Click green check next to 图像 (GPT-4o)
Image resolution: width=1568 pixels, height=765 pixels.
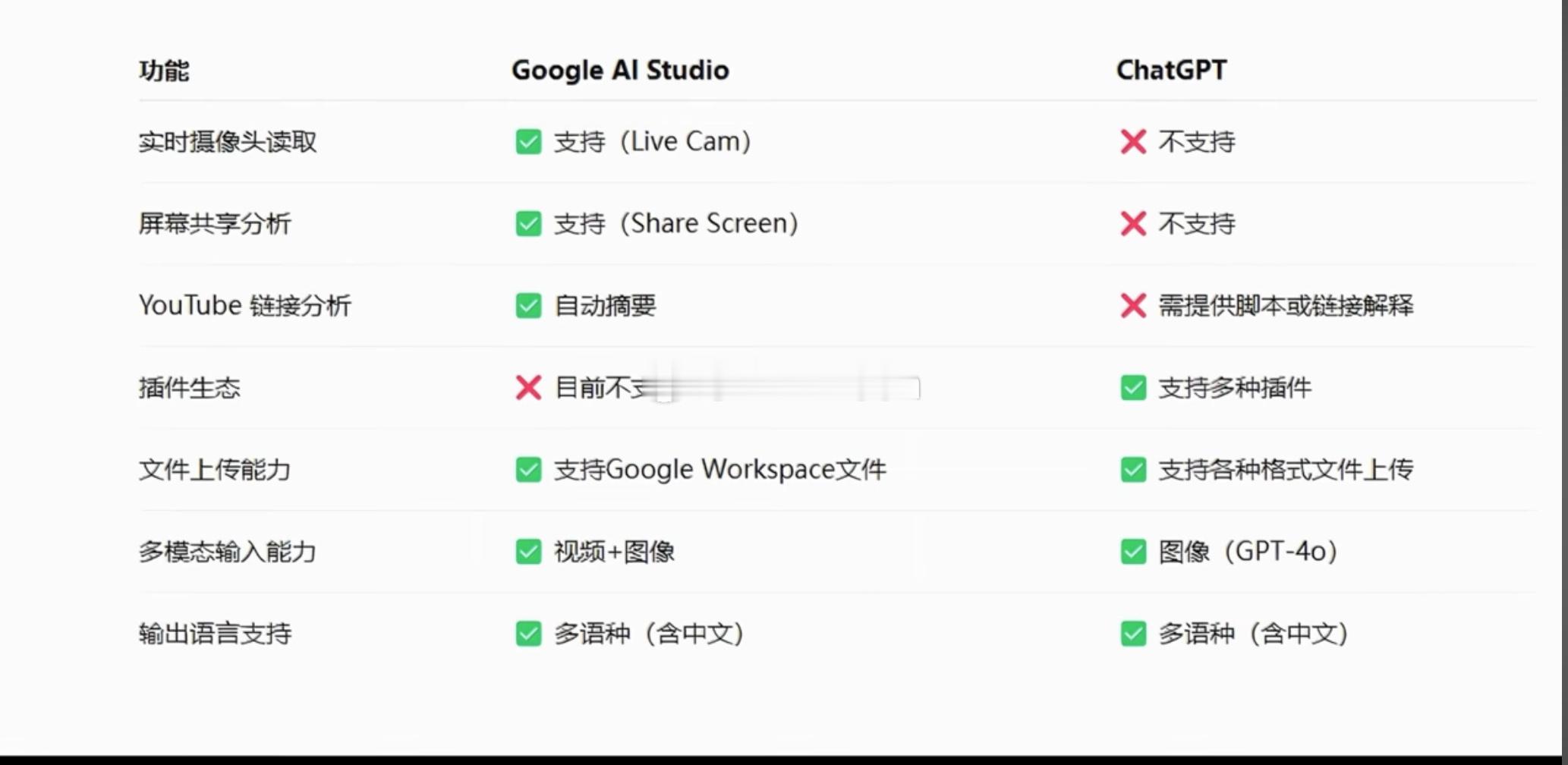click(1133, 551)
